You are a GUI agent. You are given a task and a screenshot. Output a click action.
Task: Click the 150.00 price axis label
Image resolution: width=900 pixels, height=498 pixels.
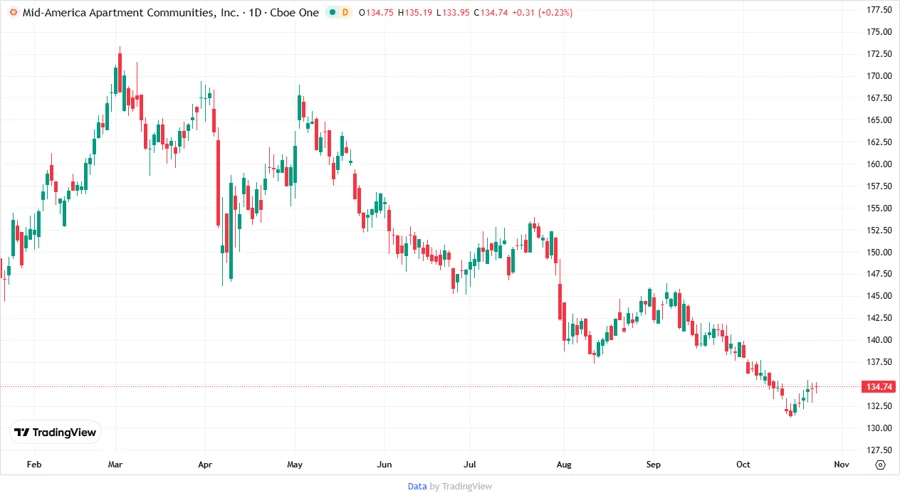(x=879, y=252)
